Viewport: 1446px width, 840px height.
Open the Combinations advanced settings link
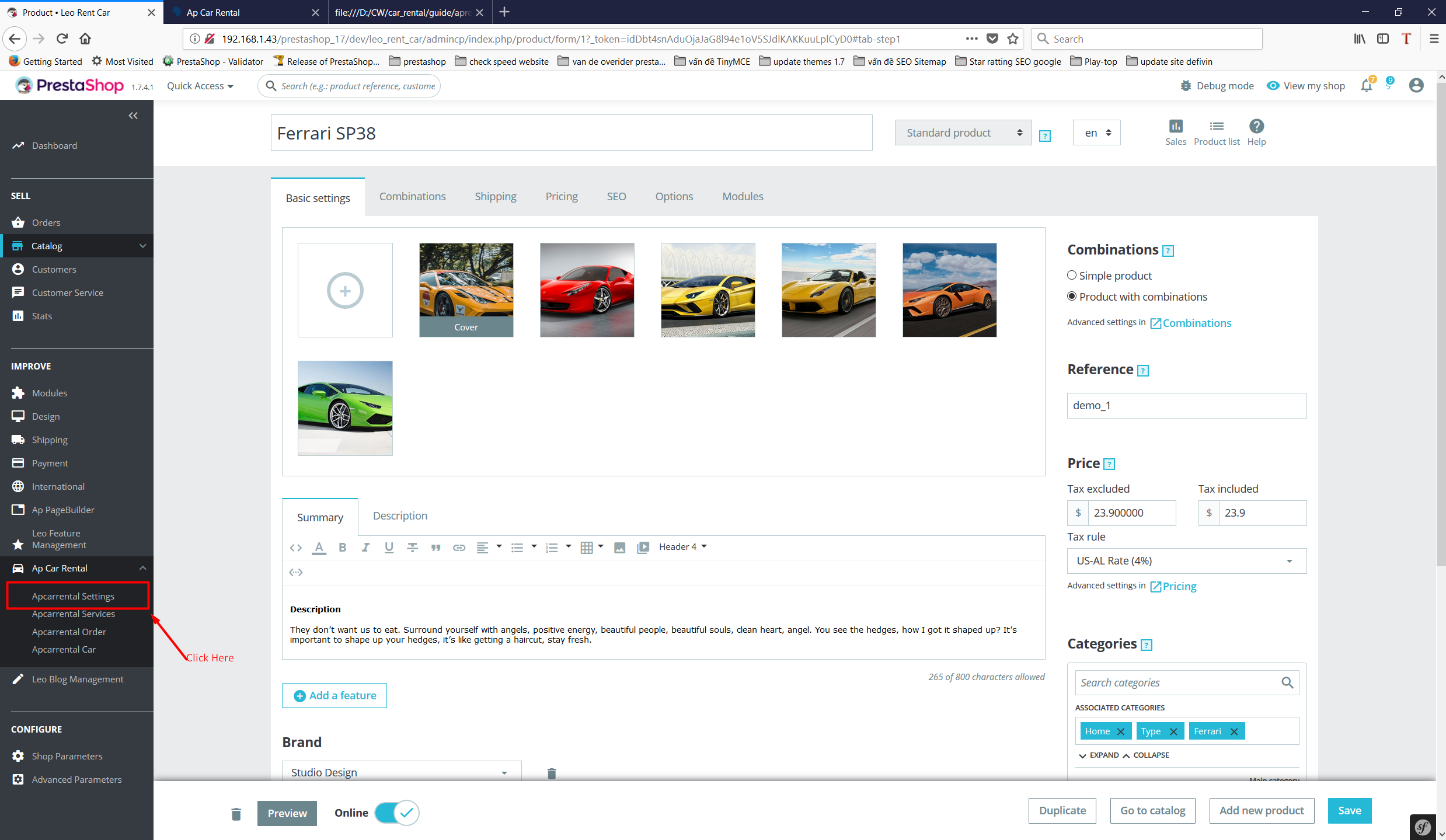pyautogui.click(x=1190, y=323)
